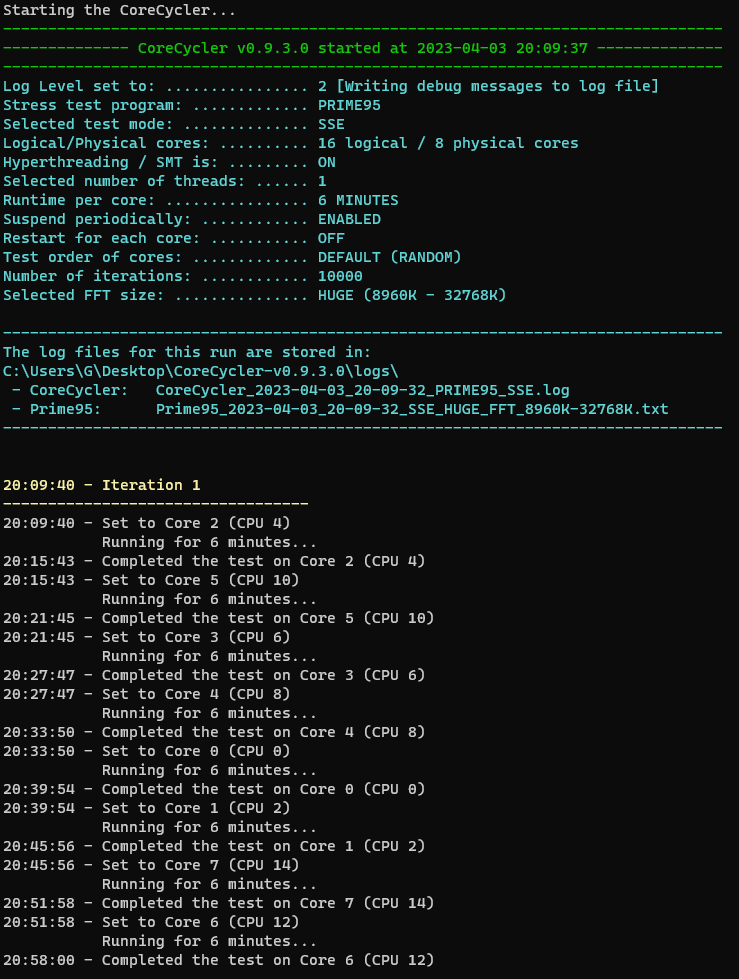This screenshot has height=979, width=739.
Task: Click the Iteration 1 heading
Action: 101,485
